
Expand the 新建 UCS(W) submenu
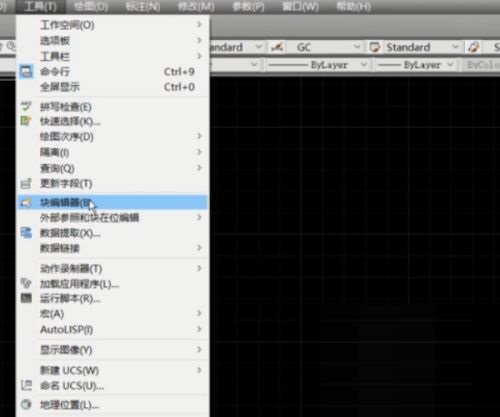[113, 370]
